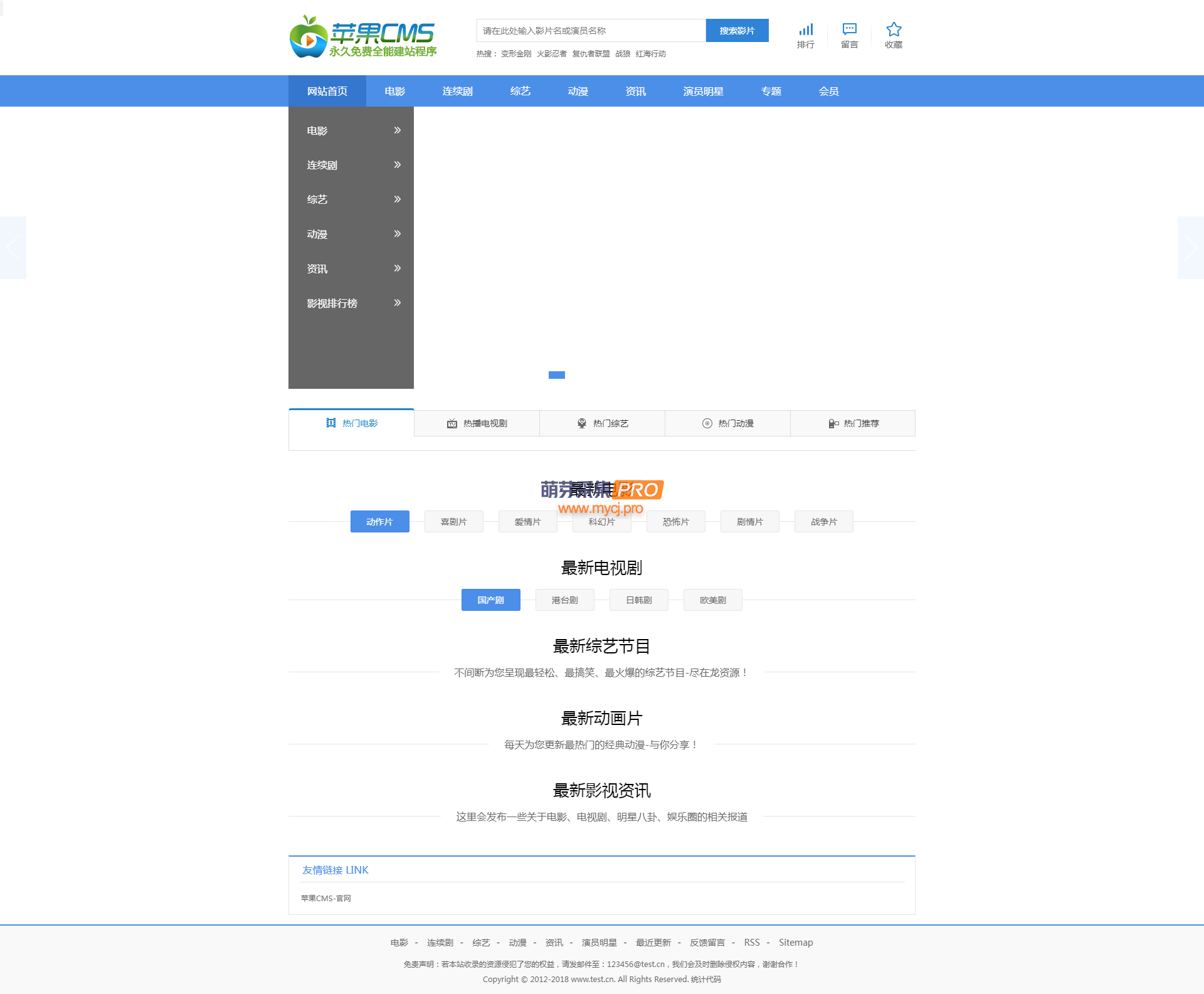
Task: Open the footer 演员明星 link
Action: [599, 943]
